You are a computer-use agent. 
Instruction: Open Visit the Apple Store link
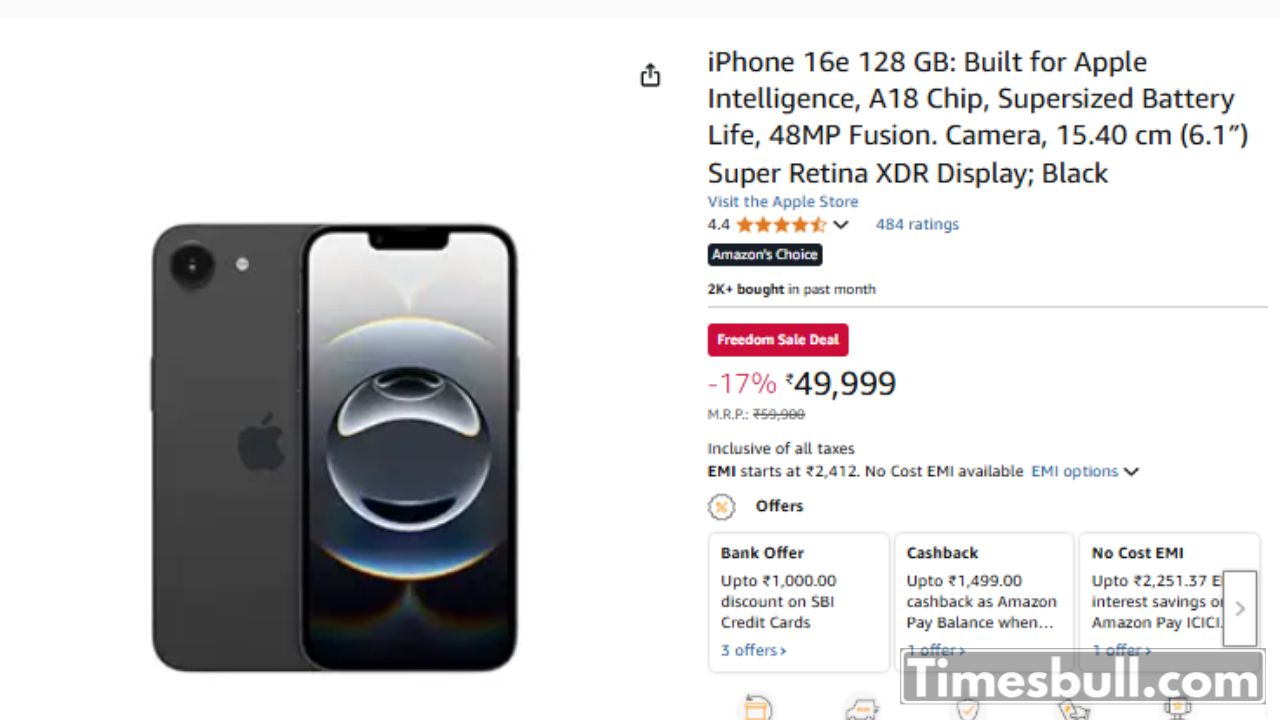782,202
